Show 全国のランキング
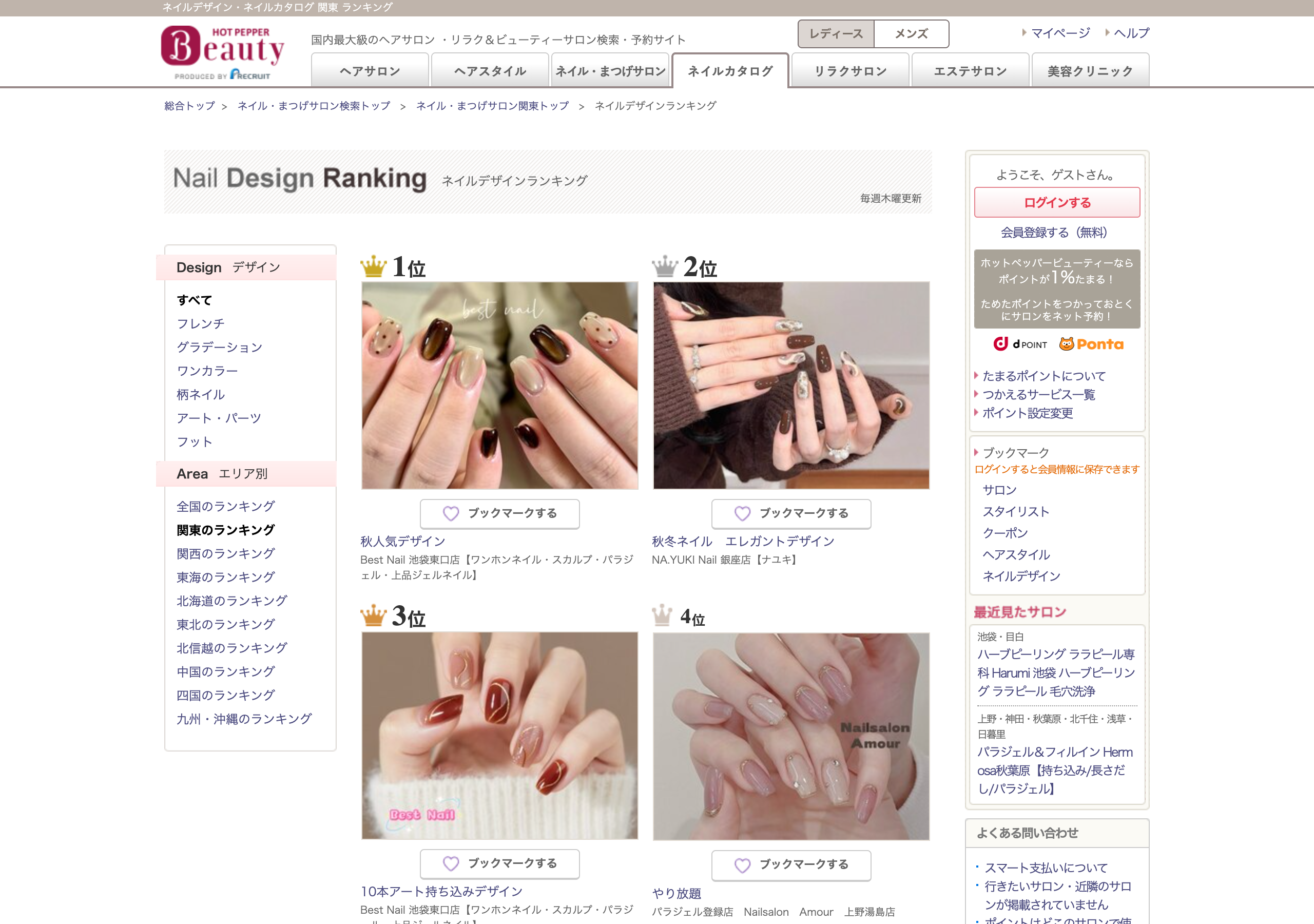Viewport: 1314px width, 924px height. (225, 506)
